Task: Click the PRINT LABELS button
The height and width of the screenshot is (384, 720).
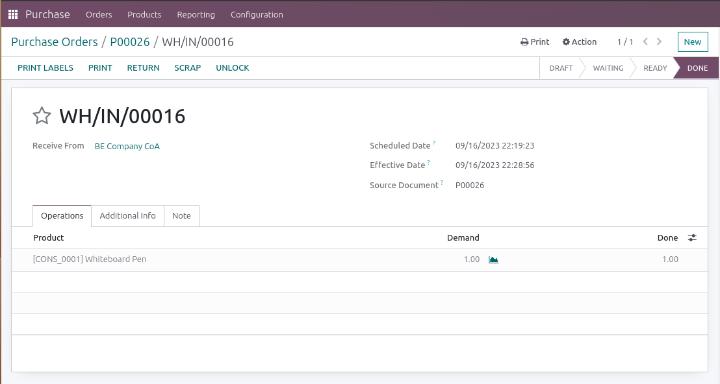Action: [45, 68]
